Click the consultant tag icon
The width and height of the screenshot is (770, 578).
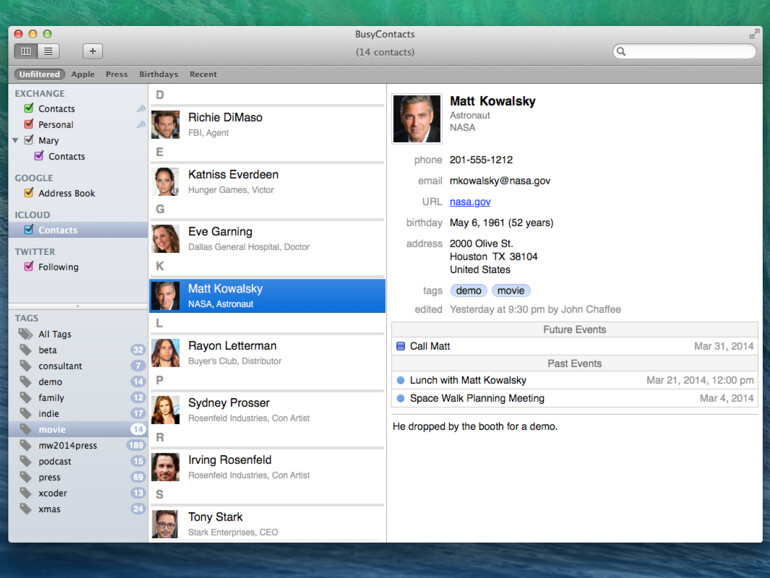26,366
